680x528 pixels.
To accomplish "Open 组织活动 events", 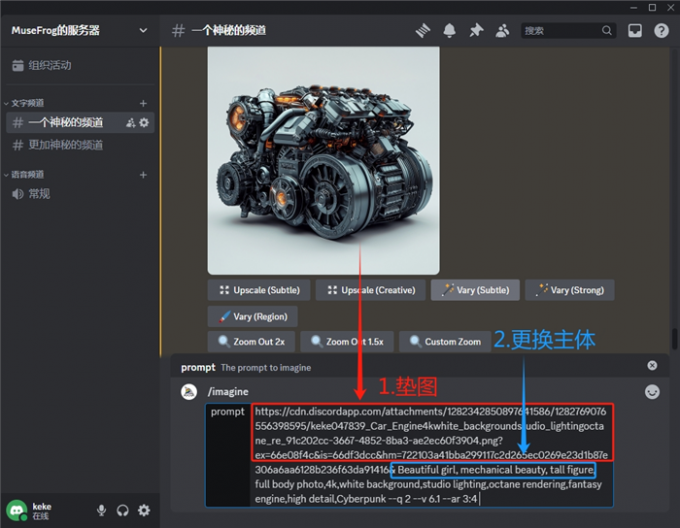I will click(79, 65).
